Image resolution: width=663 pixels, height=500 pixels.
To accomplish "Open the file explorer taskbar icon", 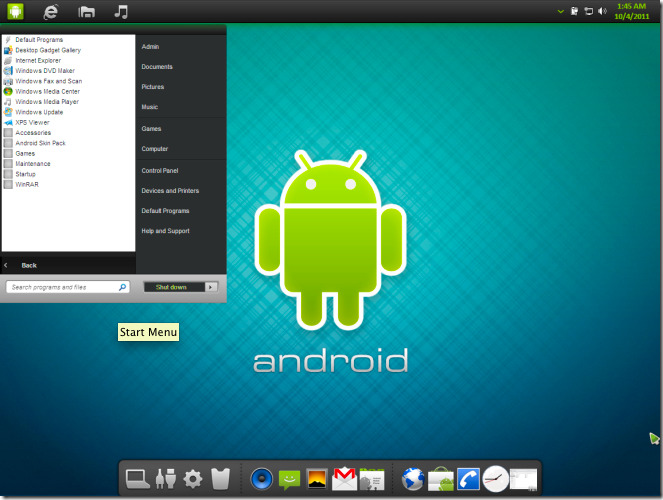I will (x=86, y=12).
